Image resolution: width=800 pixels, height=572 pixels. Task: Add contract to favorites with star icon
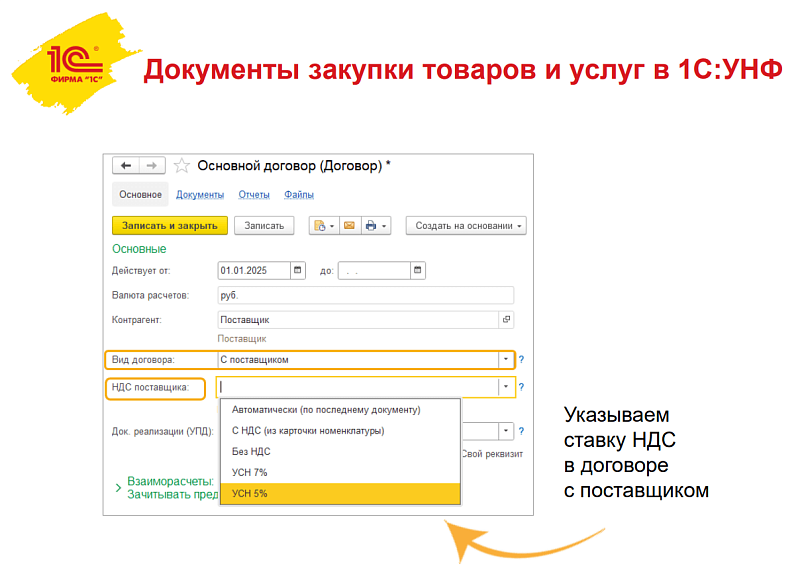pyautogui.click(x=182, y=165)
